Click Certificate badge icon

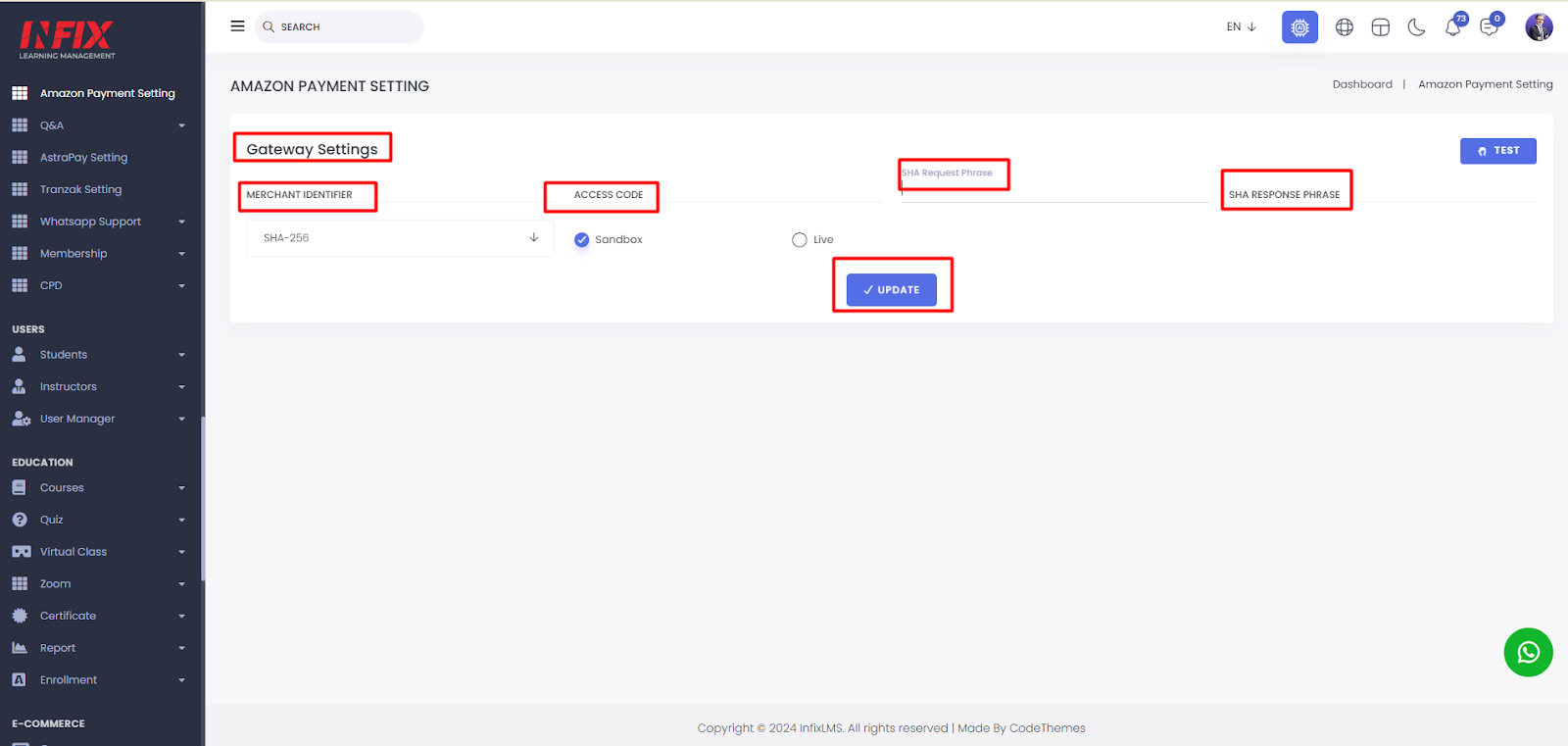click(x=19, y=616)
